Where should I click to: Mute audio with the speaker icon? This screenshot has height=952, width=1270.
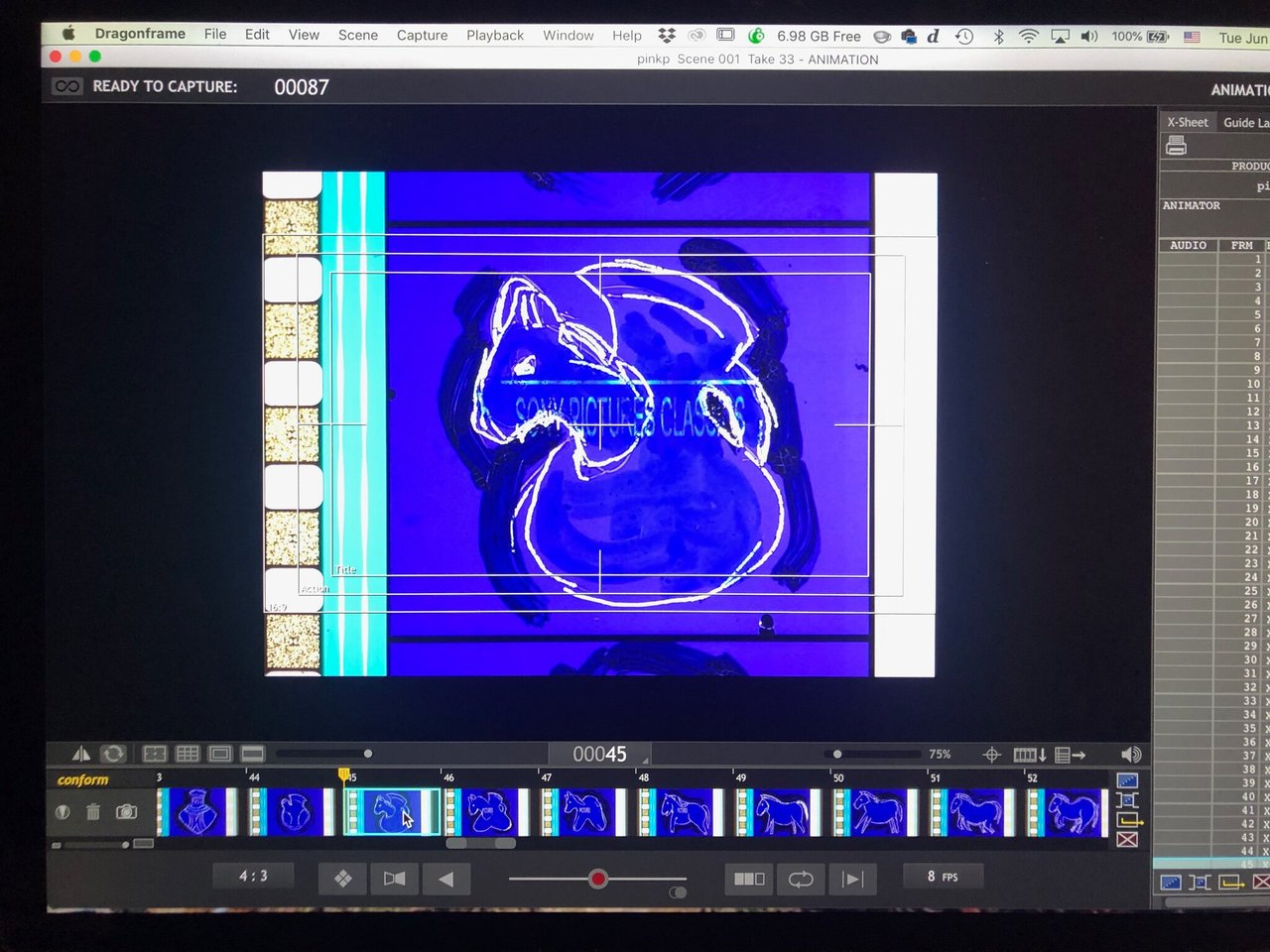(1130, 755)
